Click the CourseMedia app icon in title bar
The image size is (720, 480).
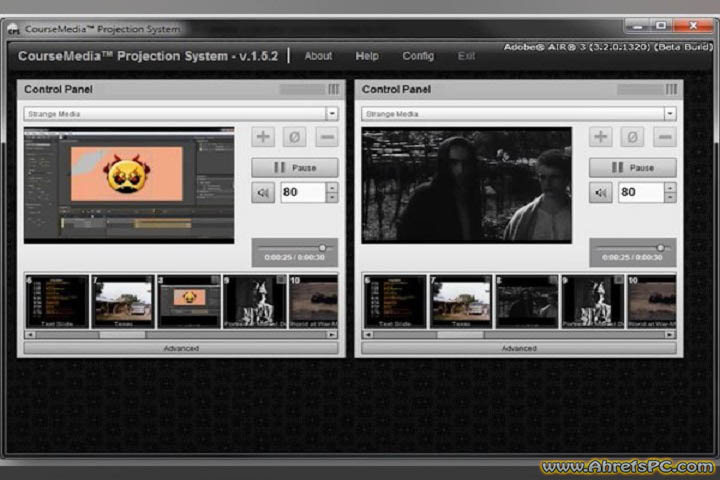(x=13, y=29)
